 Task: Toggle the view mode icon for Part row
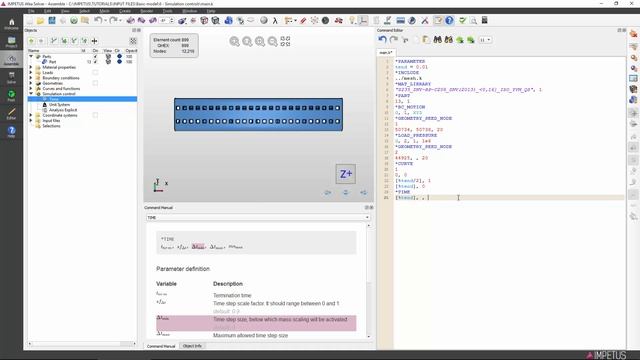pyautogui.click(x=108, y=62)
